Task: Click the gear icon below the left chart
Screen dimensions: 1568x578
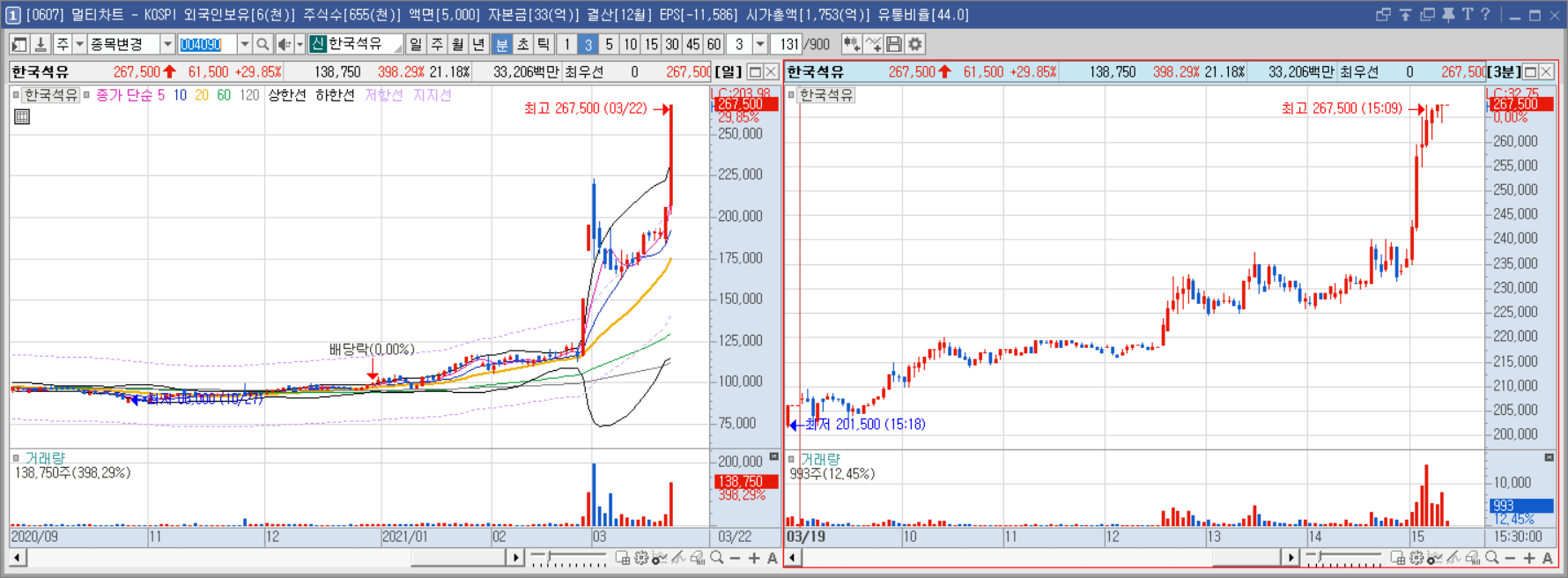Action: pyautogui.click(x=641, y=558)
